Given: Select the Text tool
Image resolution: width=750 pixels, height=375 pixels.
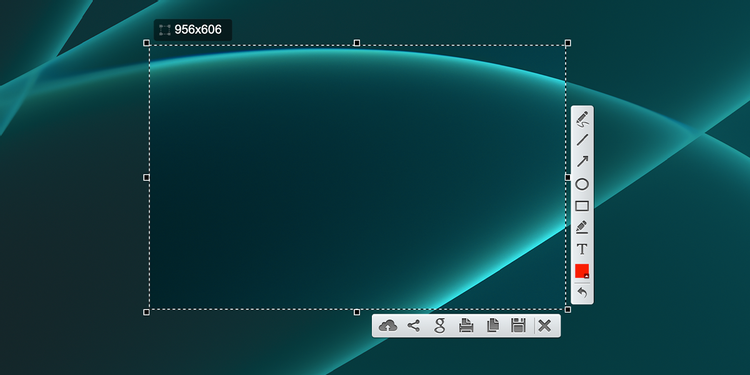Looking at the screenshot, I should (582, 249).
